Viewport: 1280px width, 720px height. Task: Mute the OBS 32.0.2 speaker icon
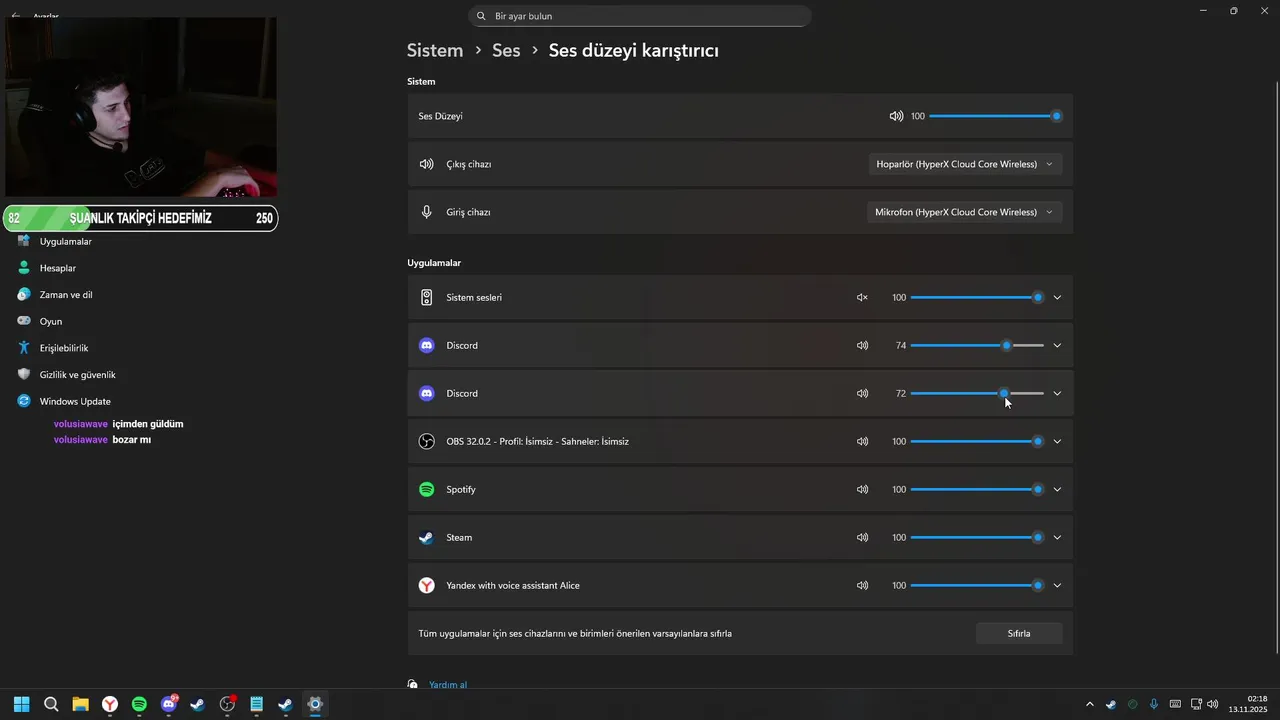click(862, 442)
